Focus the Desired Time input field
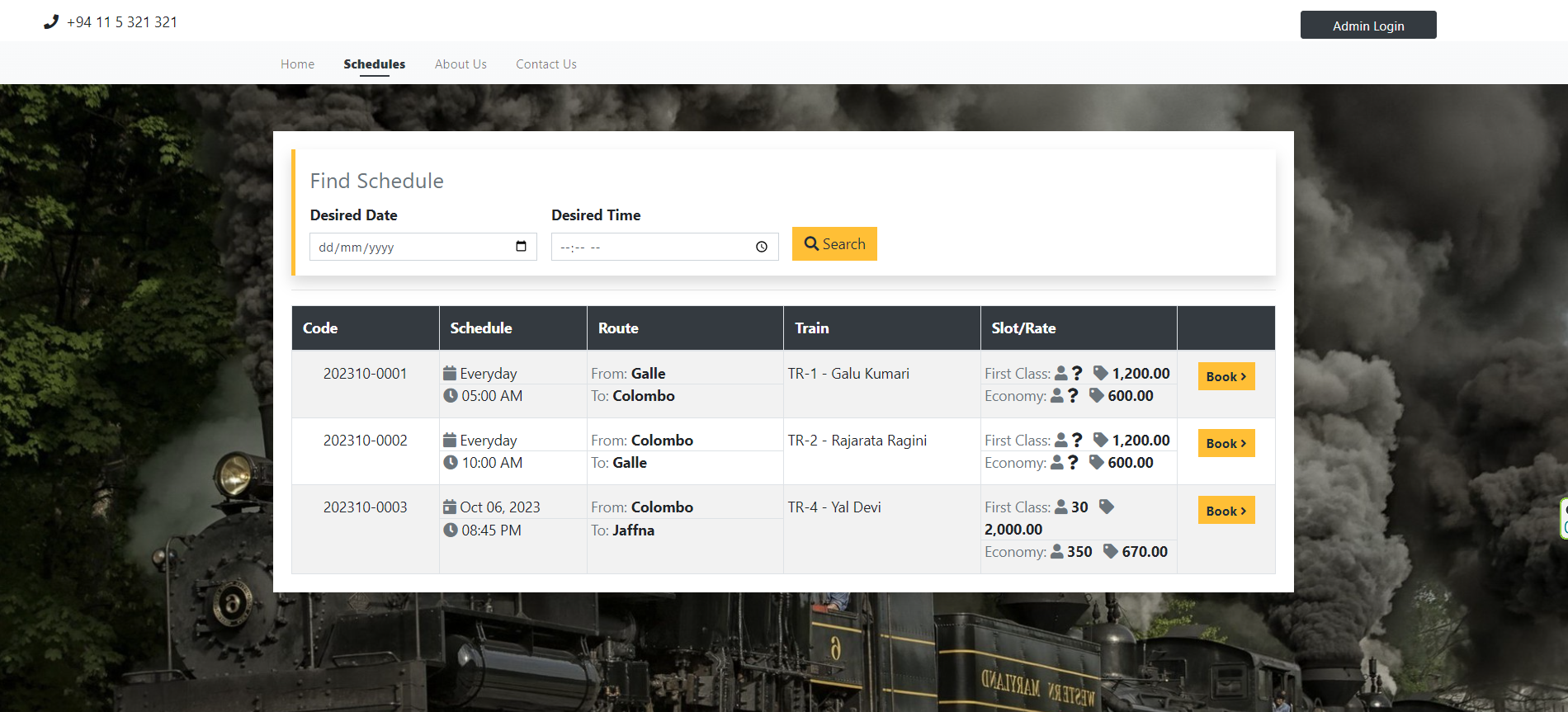This screenshot has height=712, width=1568. [652, 247]
